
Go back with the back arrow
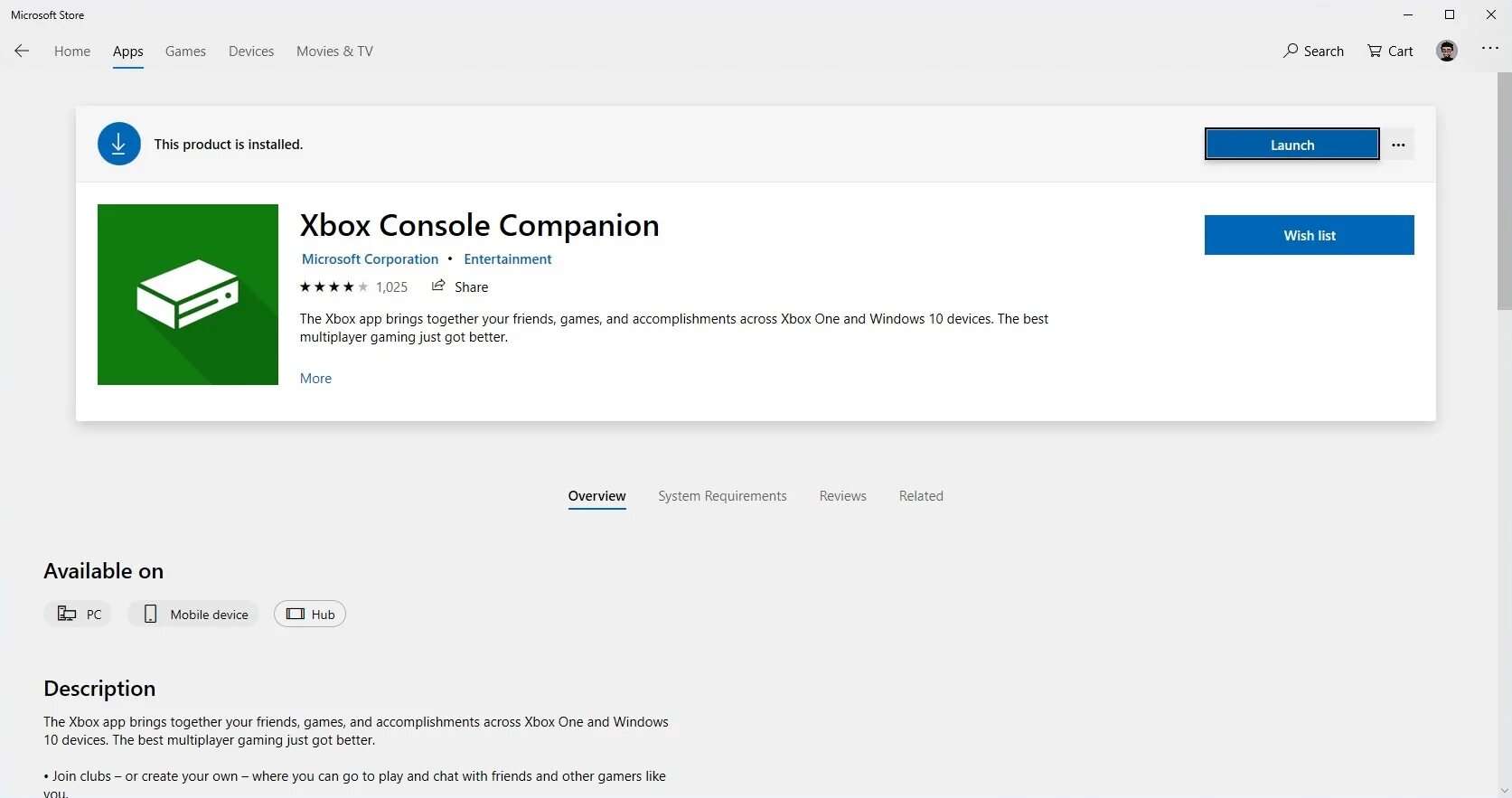click(22, 51)
